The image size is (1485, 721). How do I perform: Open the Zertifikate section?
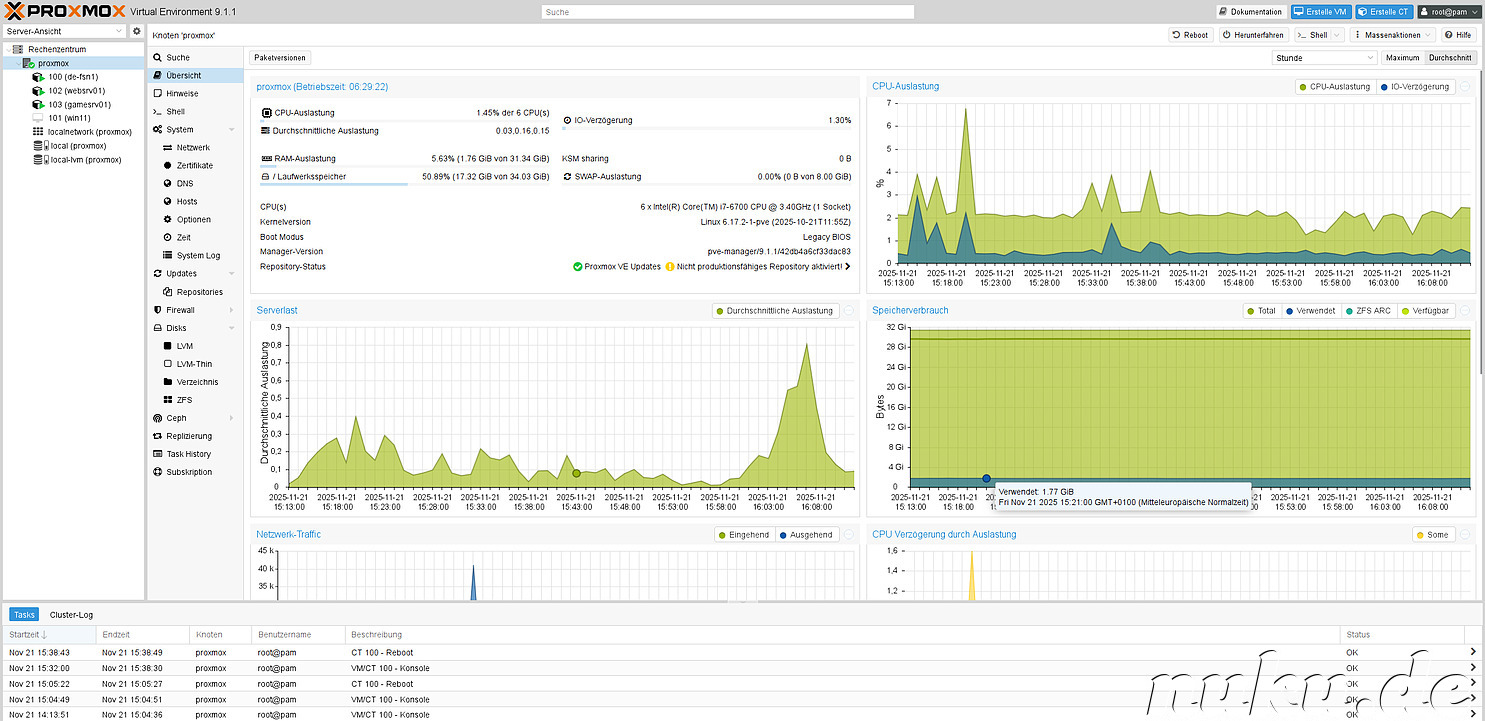pos(194,166)
